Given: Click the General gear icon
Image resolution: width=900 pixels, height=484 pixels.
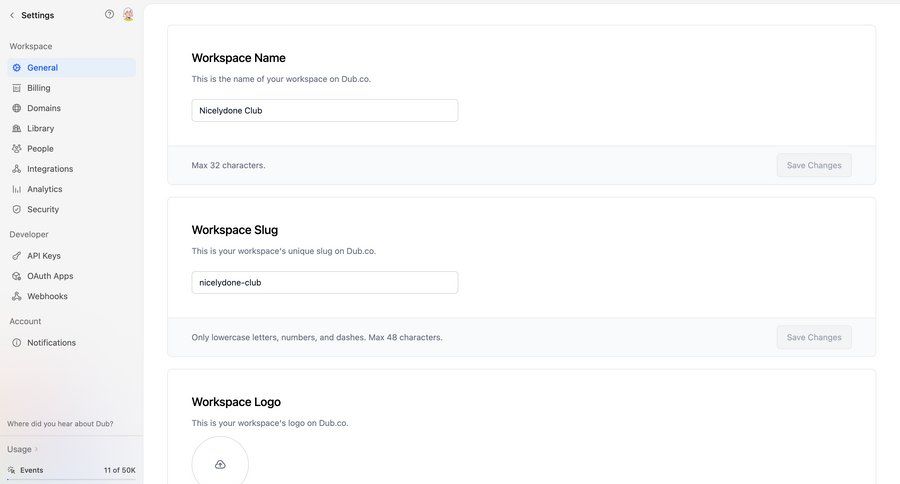Looking at the screenshot, I should tap(17, 68).
